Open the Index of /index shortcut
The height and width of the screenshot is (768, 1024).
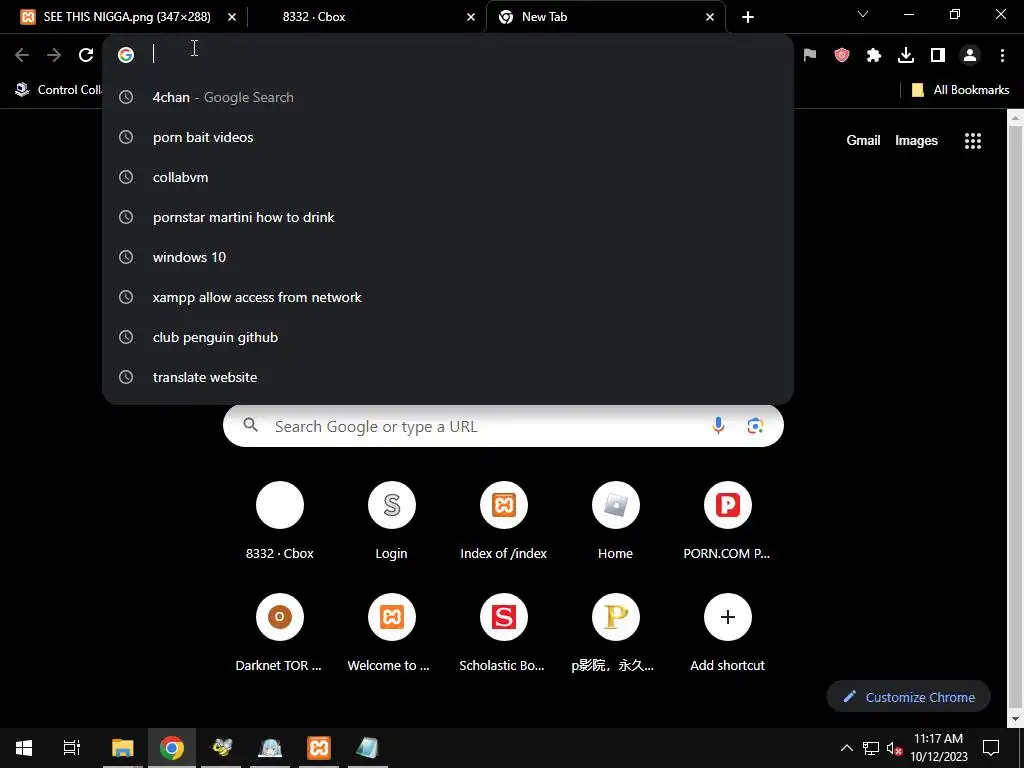[504, 521]
